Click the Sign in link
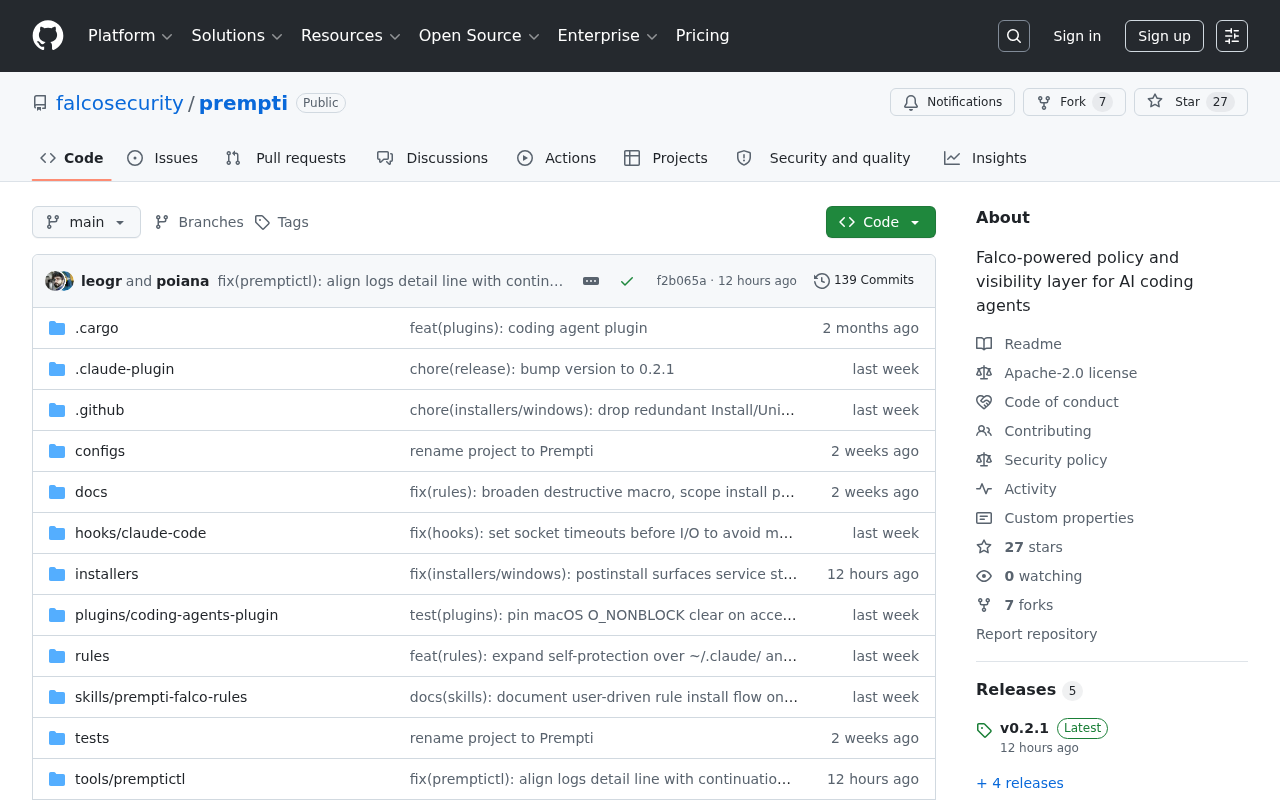The height and width of the screenshot is (800, 1280). pyautogui.click(x=1077, y=36)
